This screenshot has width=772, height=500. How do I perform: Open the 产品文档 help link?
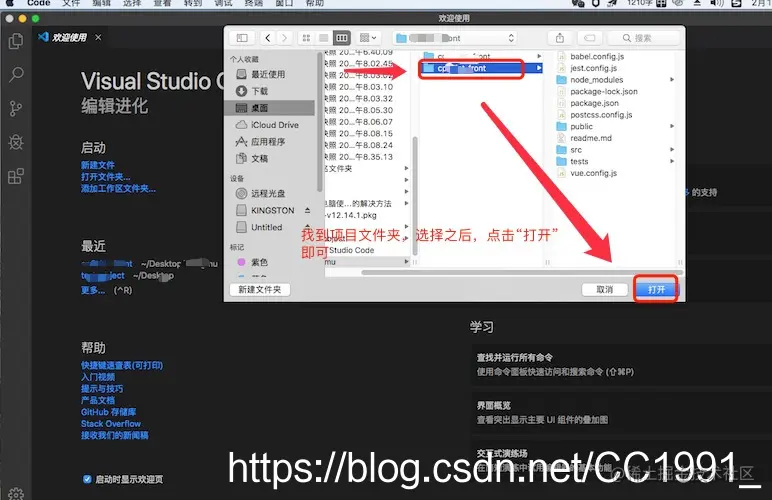[98, 400]
